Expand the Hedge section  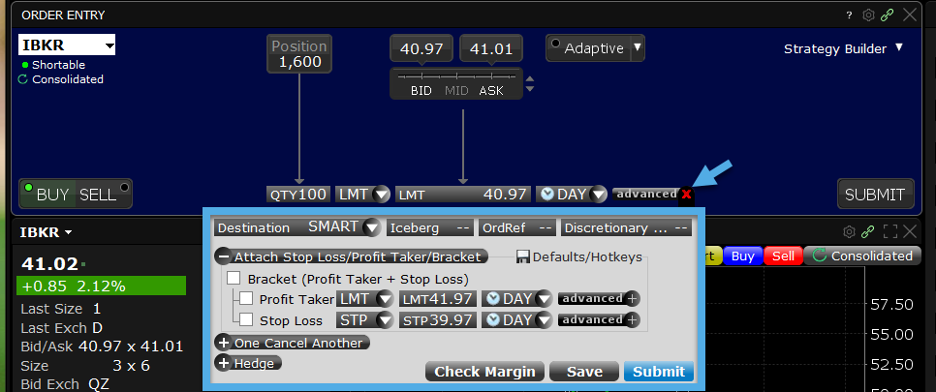click(x=224, y=363)
